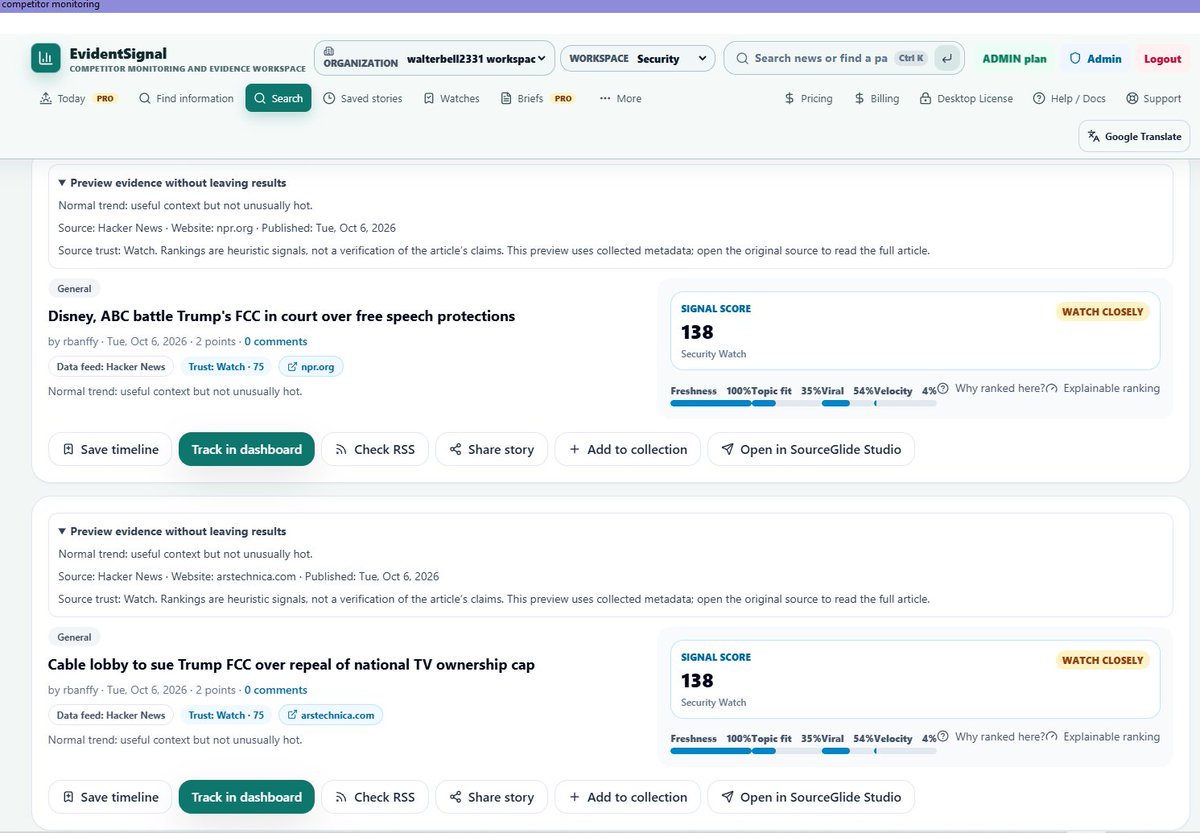Click the EvidentSignal chart logo icon

pos(45,59)
